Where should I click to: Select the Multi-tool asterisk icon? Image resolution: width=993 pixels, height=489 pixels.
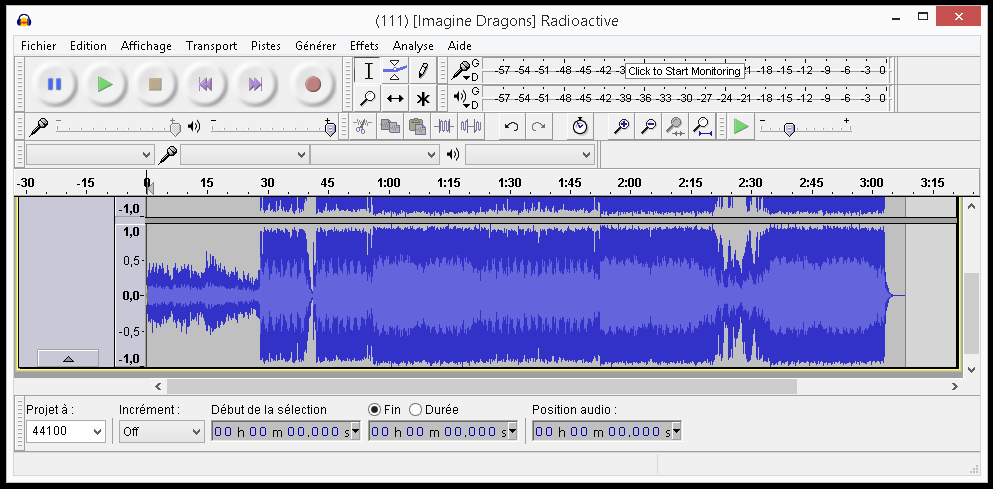pyautogui.click(x=422, y=98)
